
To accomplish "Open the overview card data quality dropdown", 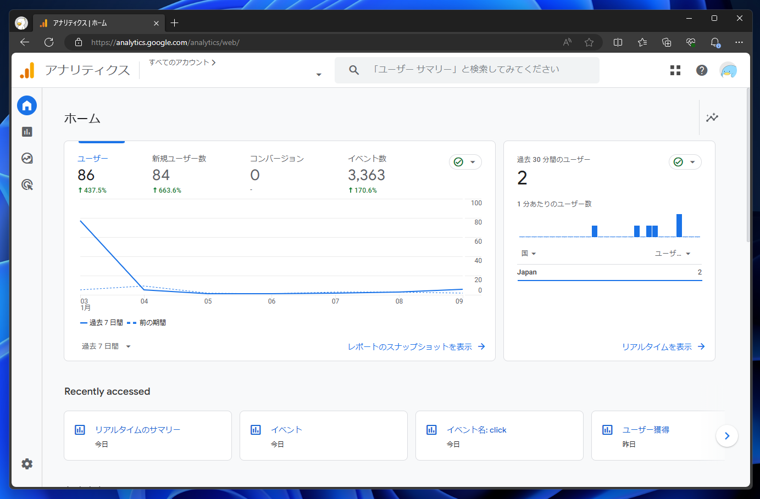I will point(465,162).
